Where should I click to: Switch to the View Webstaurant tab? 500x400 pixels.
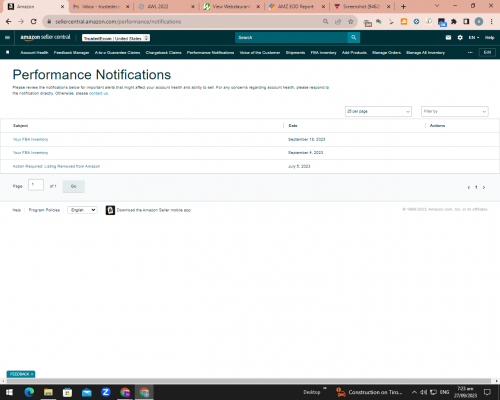pyautogui.click(x=232, y=6)
